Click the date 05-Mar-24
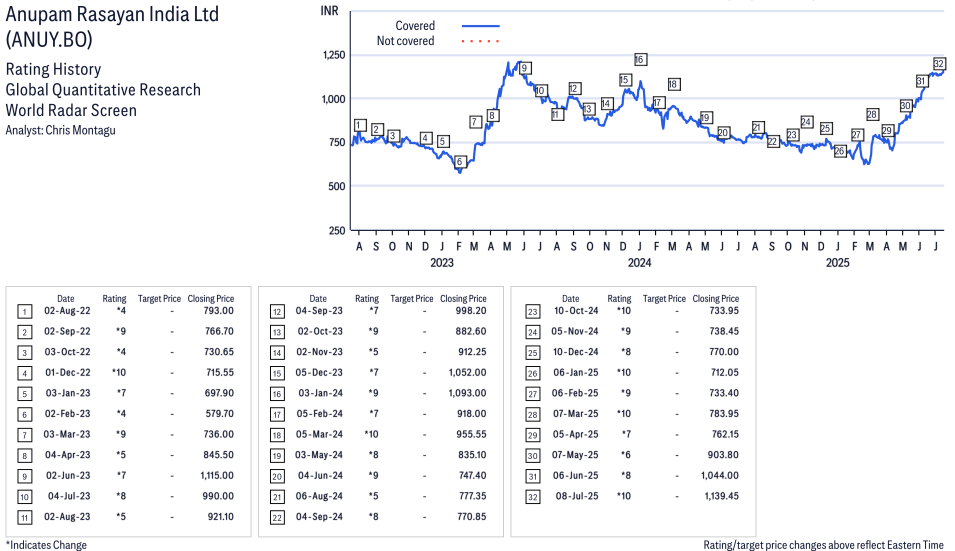Image resolution: width=955 pixels, height=551 pixels. click(x=320, y=434)
